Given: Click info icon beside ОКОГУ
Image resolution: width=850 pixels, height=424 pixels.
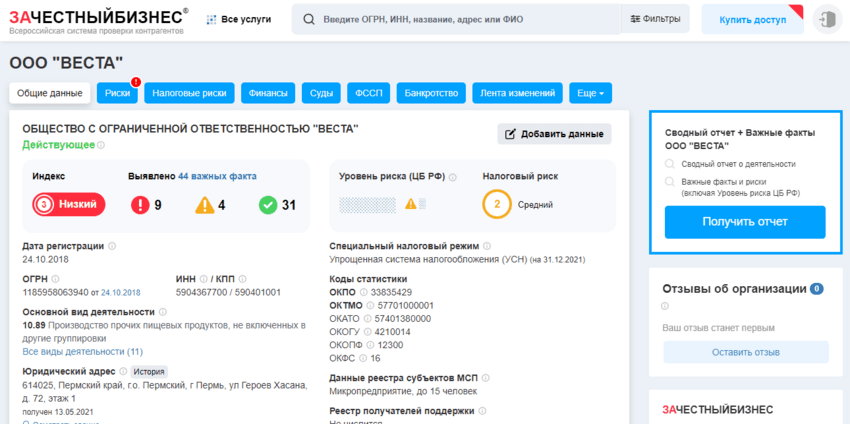Looking at the screenshot, I should tap(368, 332).
